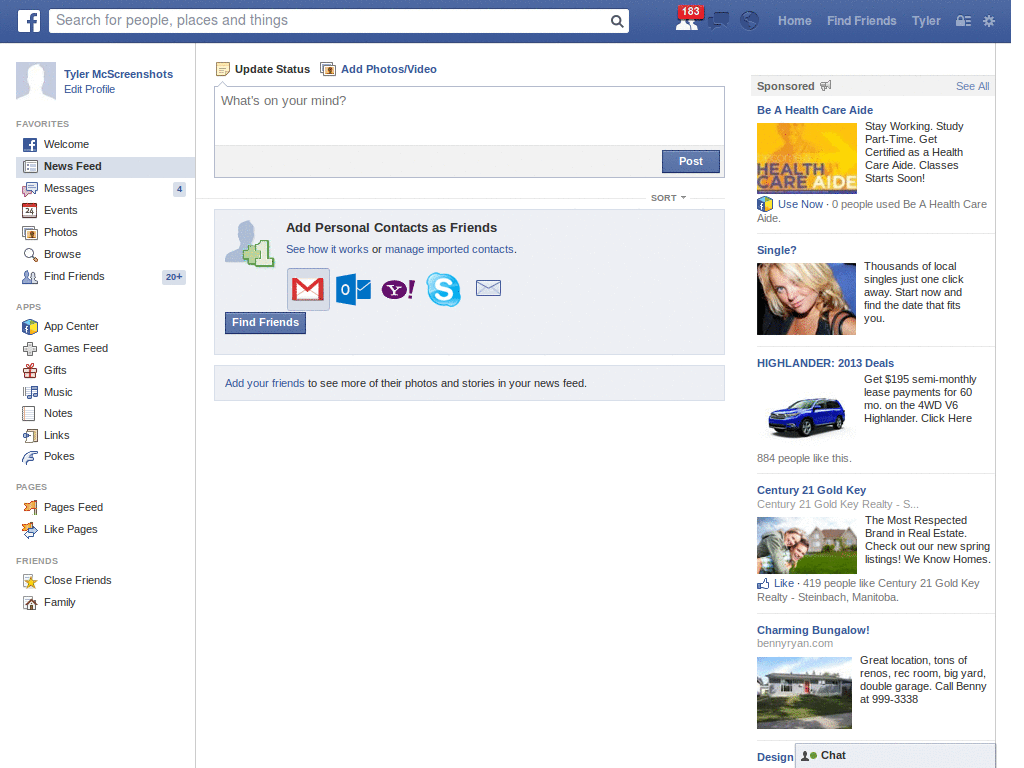Viewport: 1024px width, 768px height.
Task: Select Update Status tab
Action: [263, 69]
